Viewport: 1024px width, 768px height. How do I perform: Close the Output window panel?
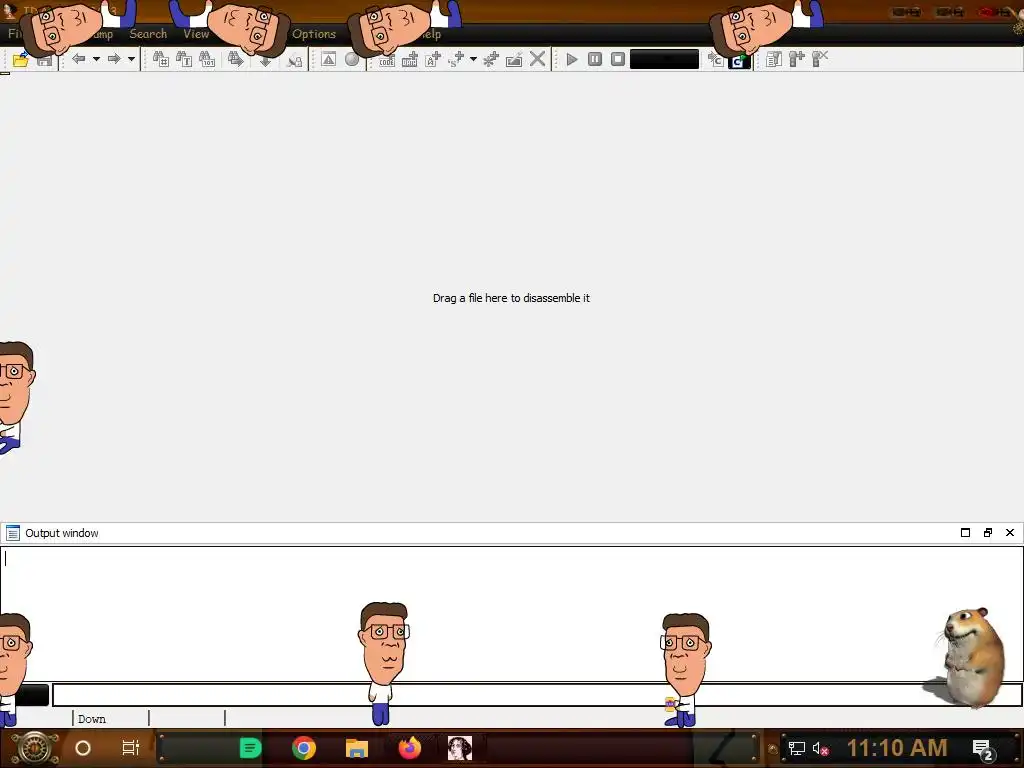point(1010,533)
